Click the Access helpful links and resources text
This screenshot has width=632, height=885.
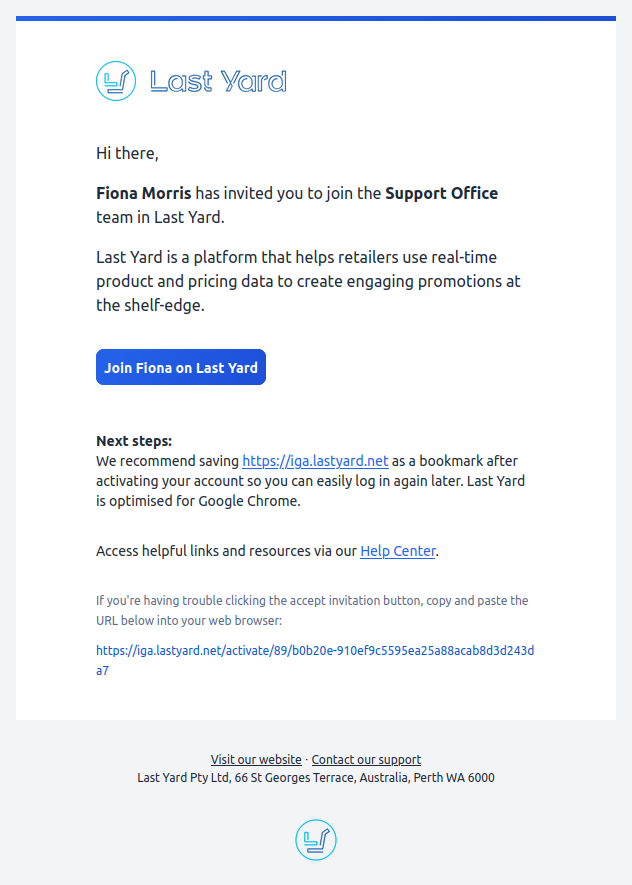coord(226,551)
